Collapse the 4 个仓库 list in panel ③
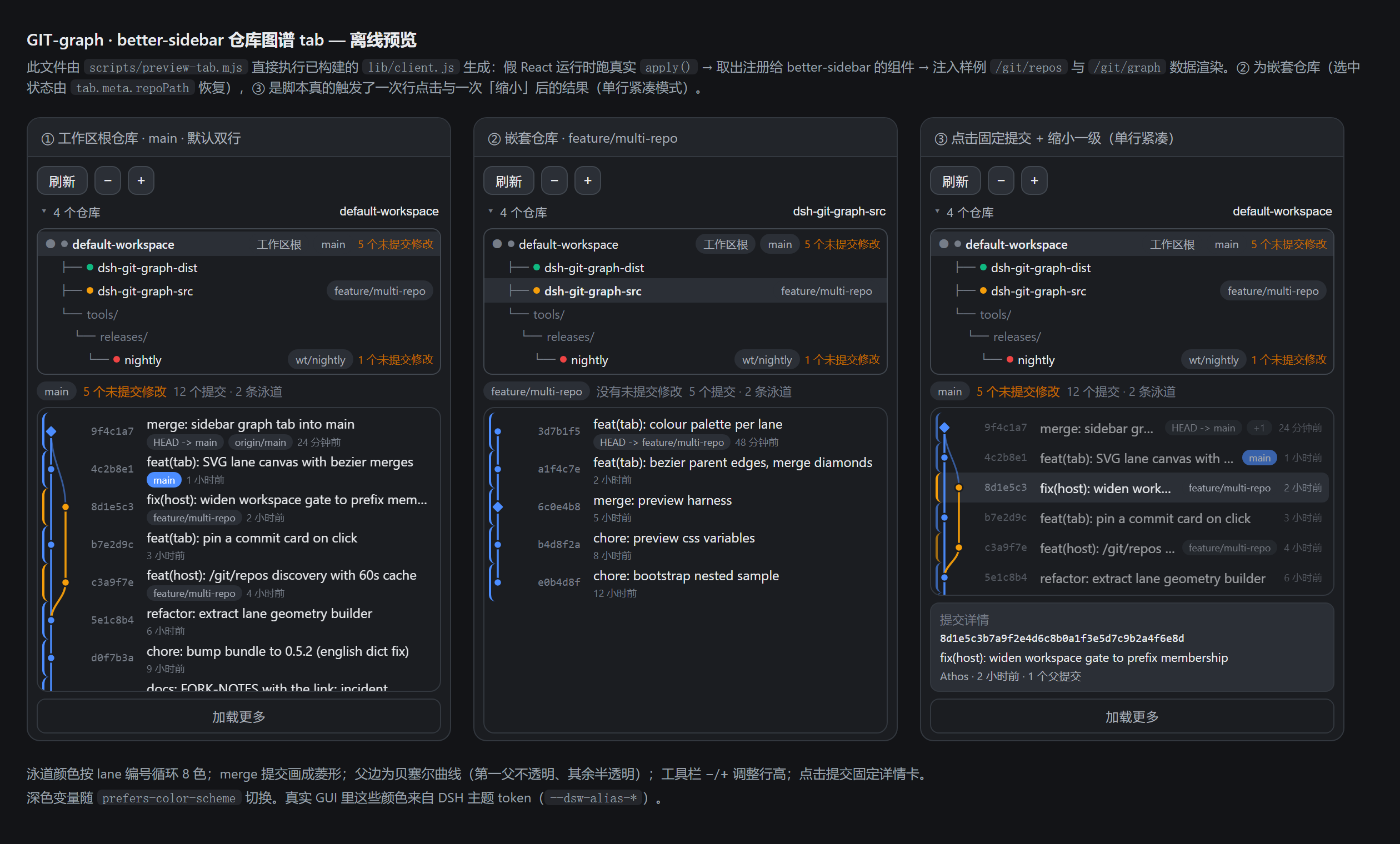 click(964, 212)
